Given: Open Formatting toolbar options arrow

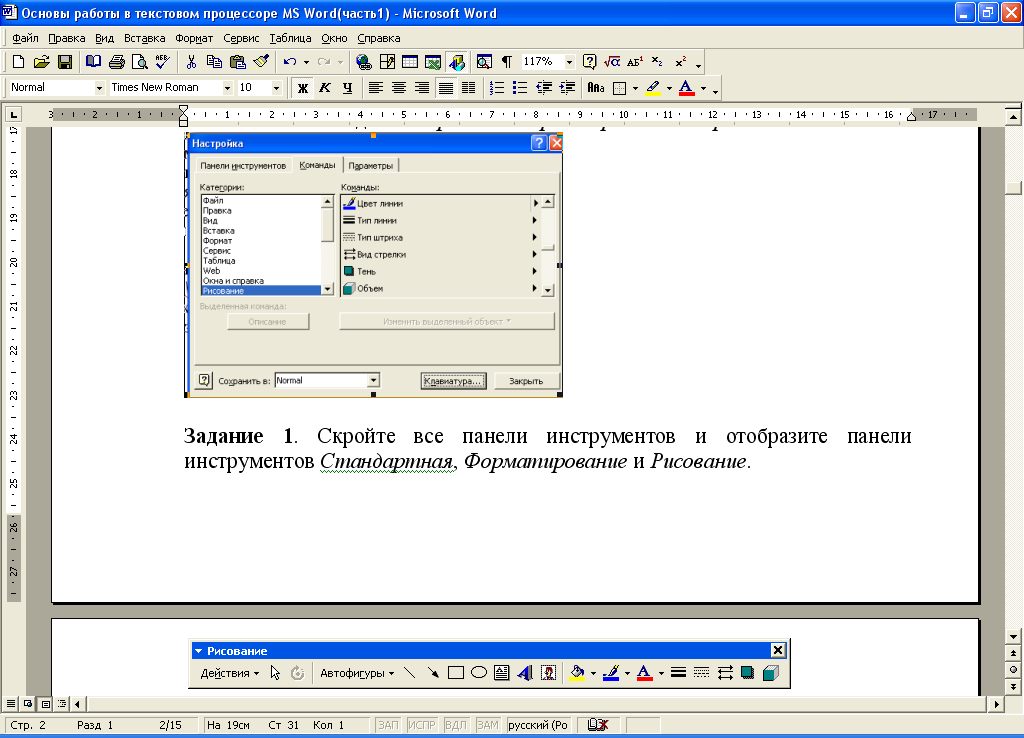Looking at the screenshot, I should point(716,89).
